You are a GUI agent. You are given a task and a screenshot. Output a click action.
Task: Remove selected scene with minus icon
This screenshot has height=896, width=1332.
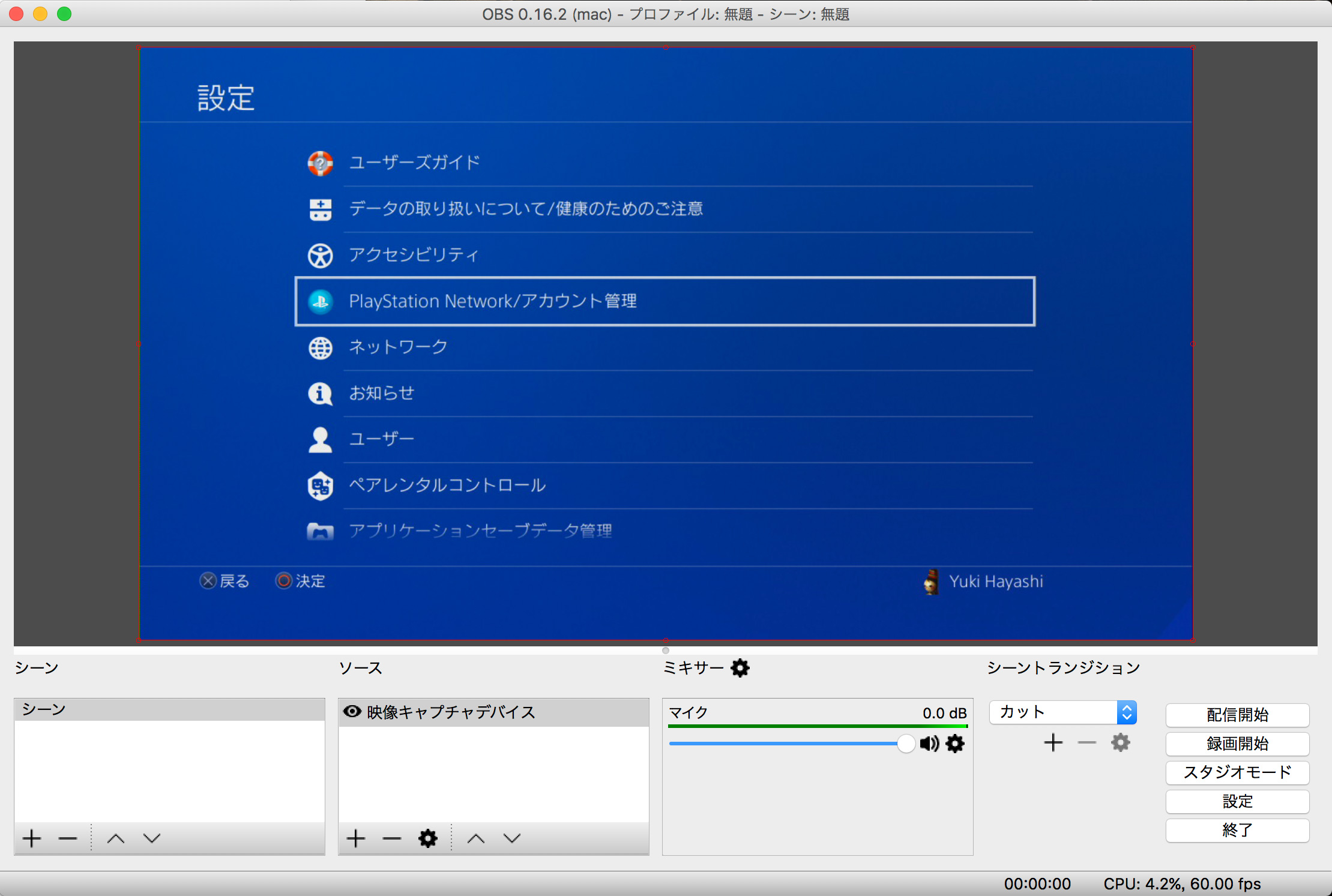[68, 838]
